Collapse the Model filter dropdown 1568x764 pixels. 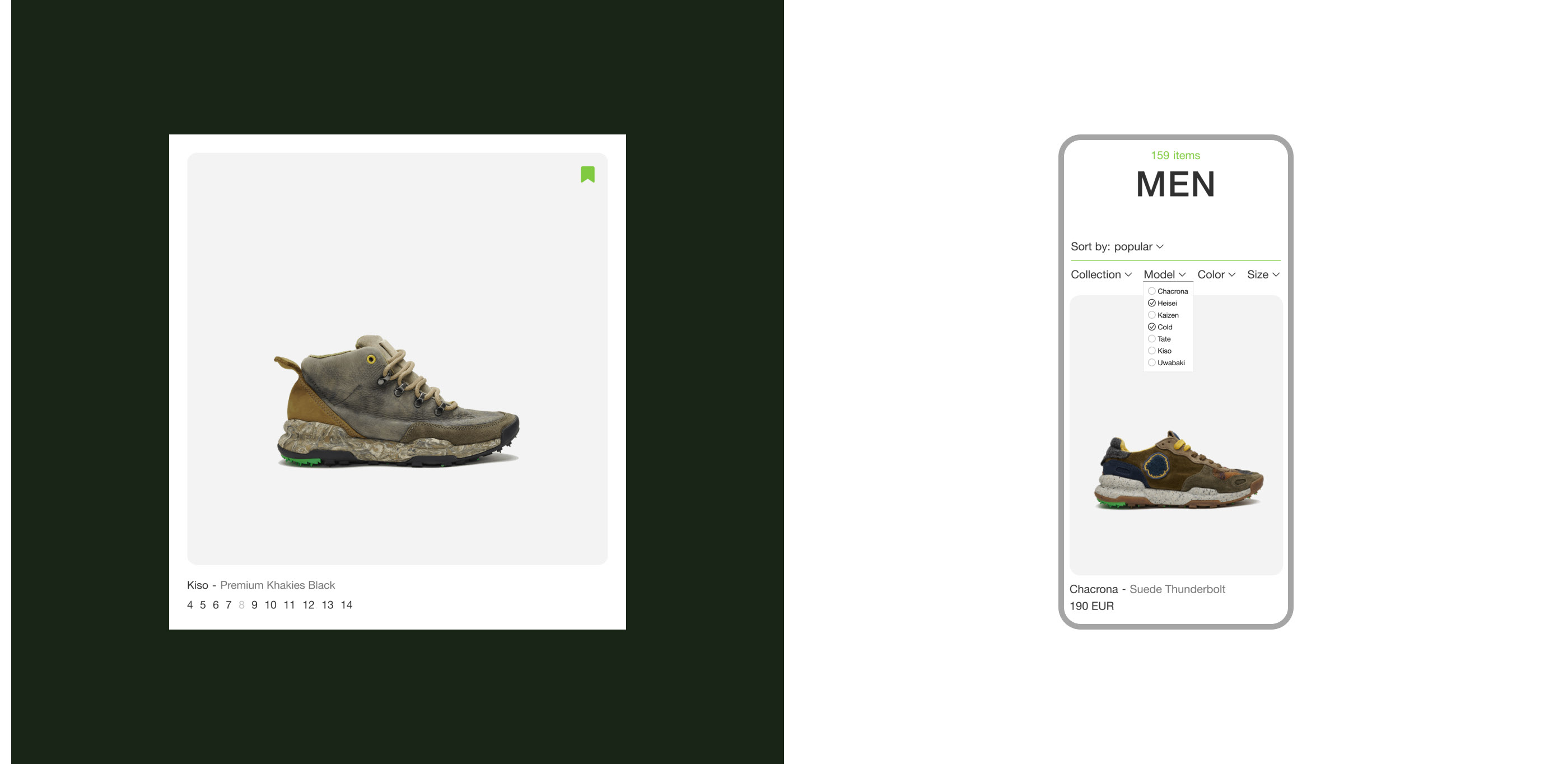coord(1164,274)
